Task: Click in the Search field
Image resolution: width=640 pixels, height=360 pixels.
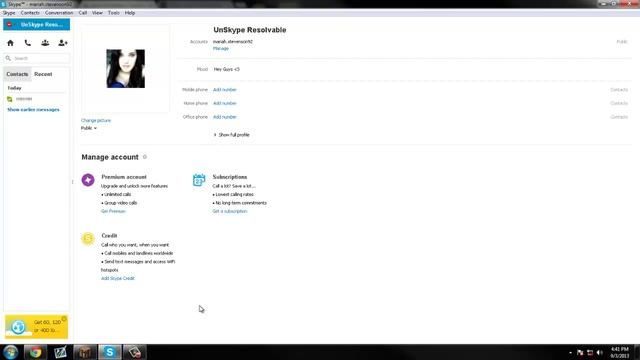Action: point(37,58)
